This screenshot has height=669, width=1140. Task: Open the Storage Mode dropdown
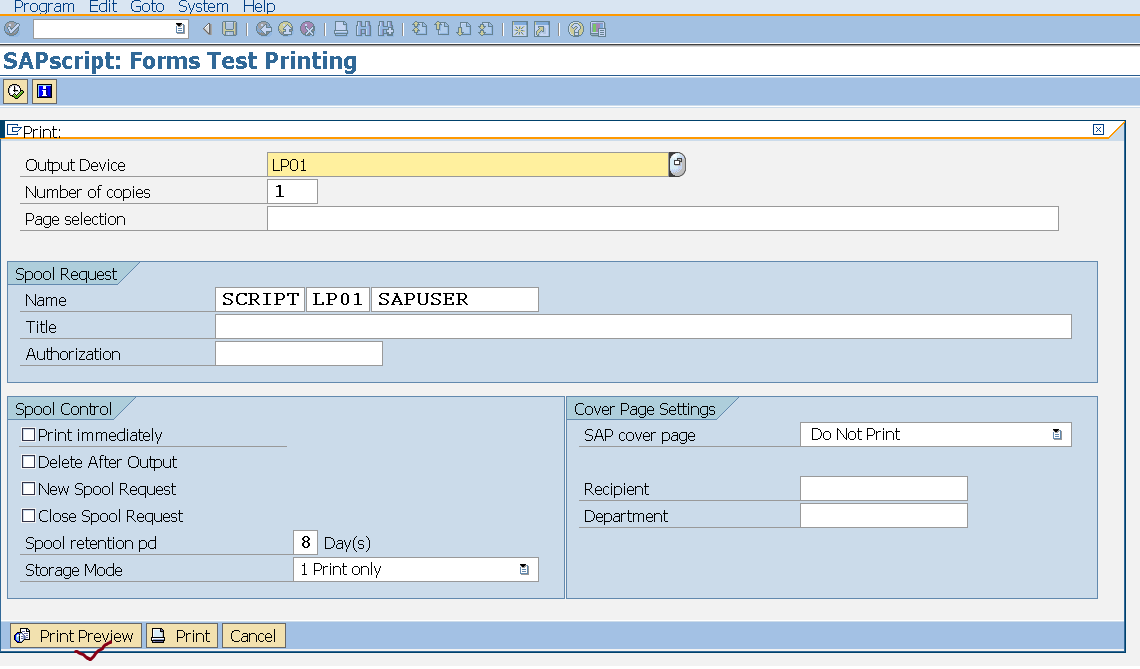pos(524,569)
